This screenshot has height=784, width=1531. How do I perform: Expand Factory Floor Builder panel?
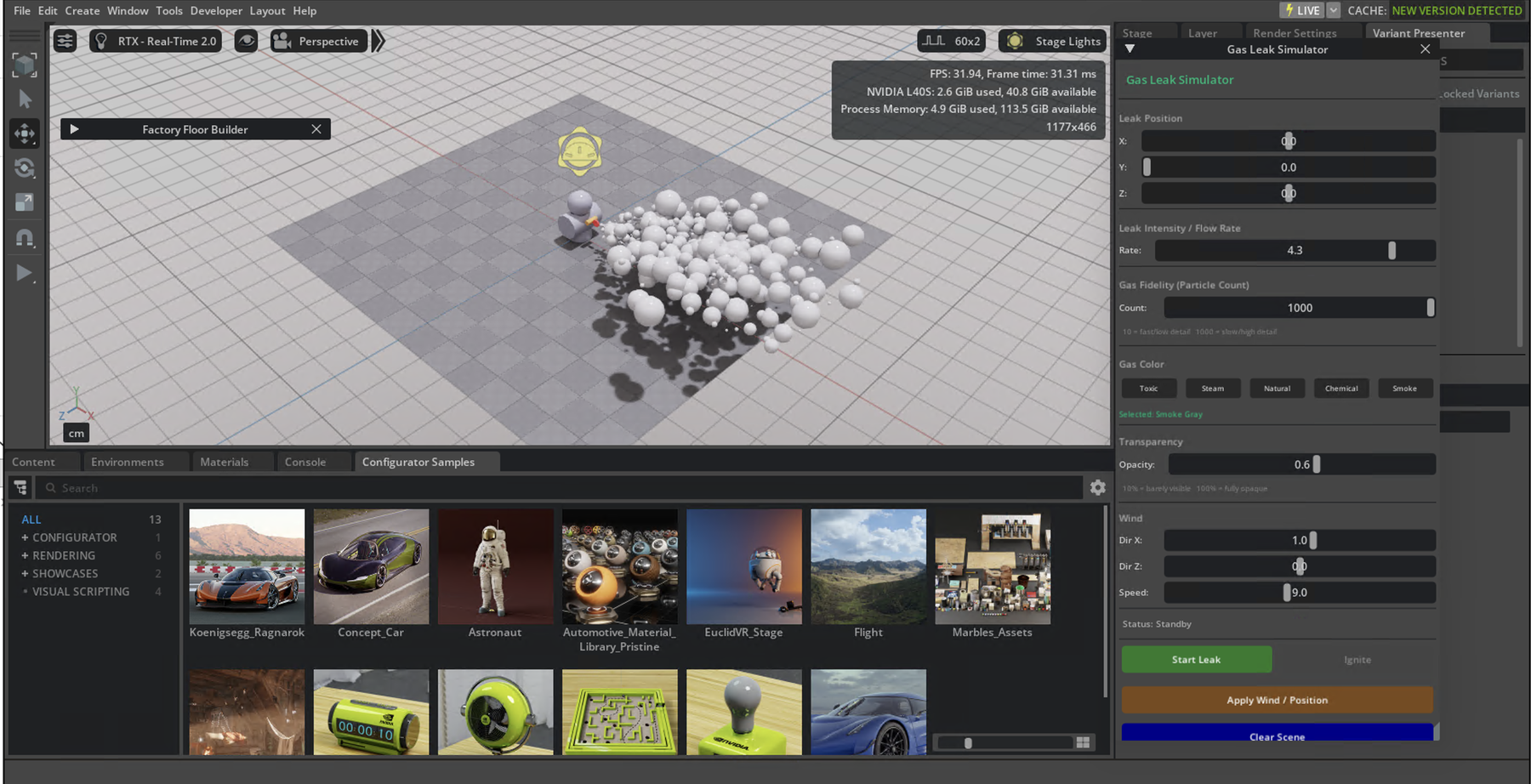tap(74, 129)
